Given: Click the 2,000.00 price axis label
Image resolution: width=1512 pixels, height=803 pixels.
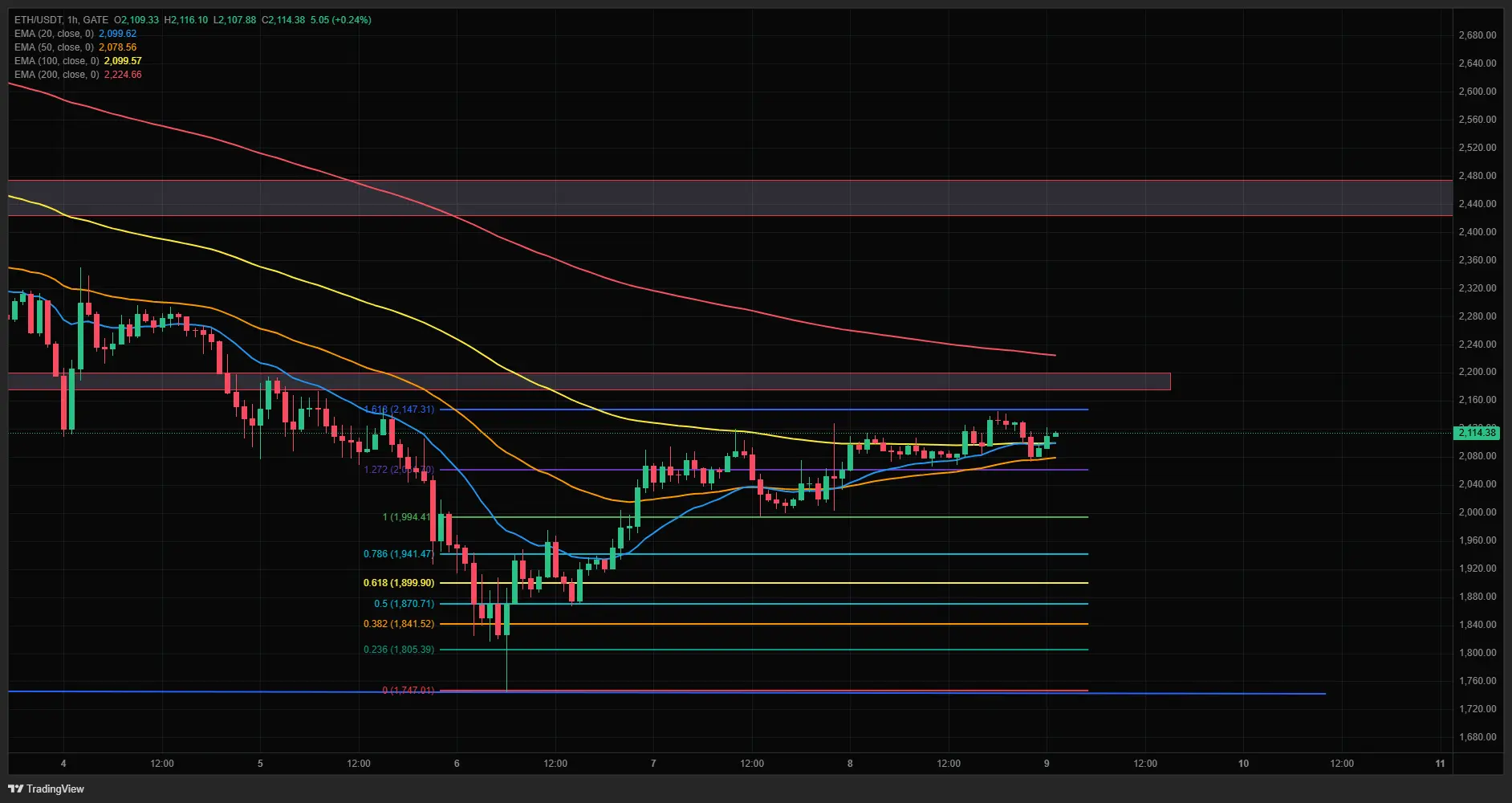Looking at the screenshot, I should (x=1477, y=512).
